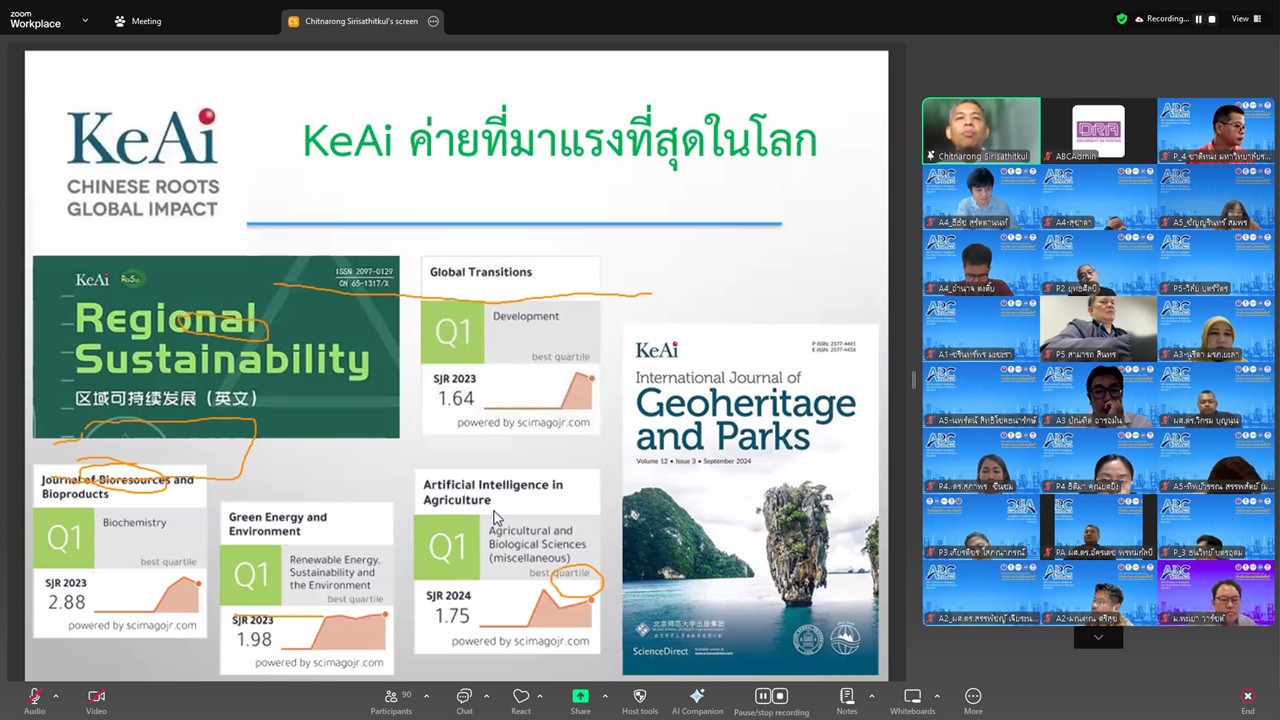Select the P_4 participant tile

tap(1215, 130)
